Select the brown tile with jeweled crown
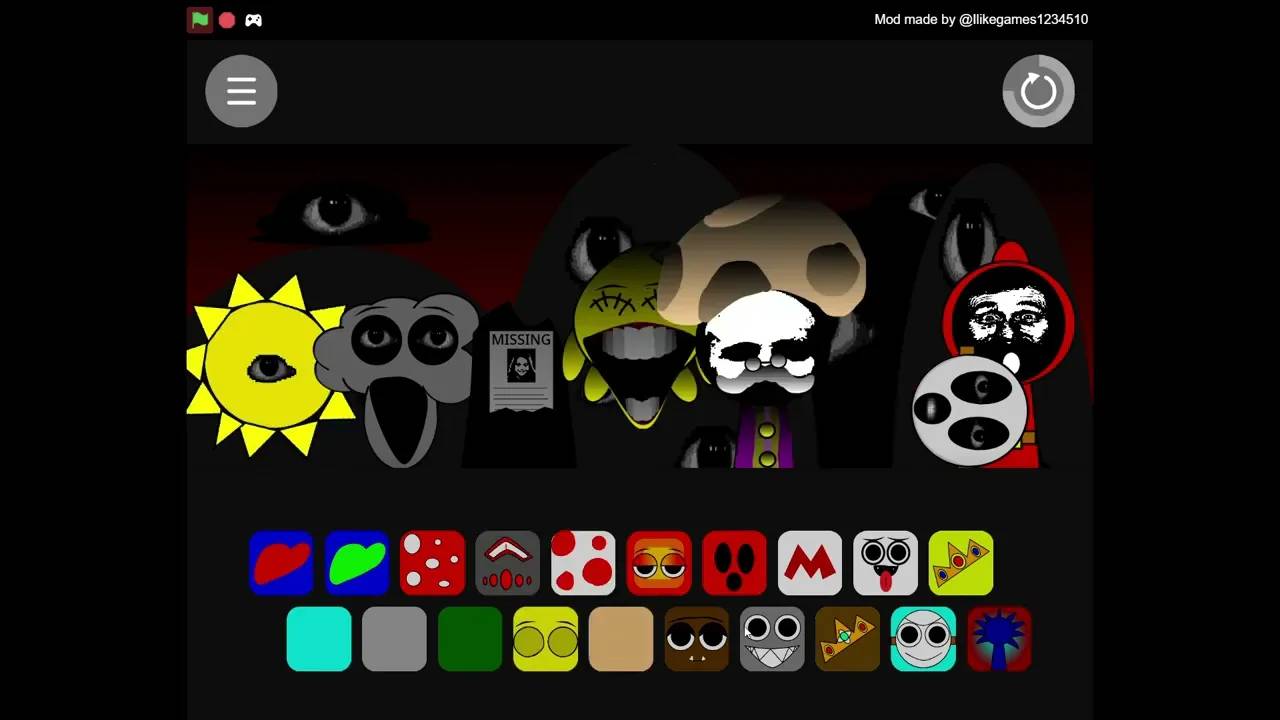The width and height of the screenshot is (1280, 720). point(848,639)
